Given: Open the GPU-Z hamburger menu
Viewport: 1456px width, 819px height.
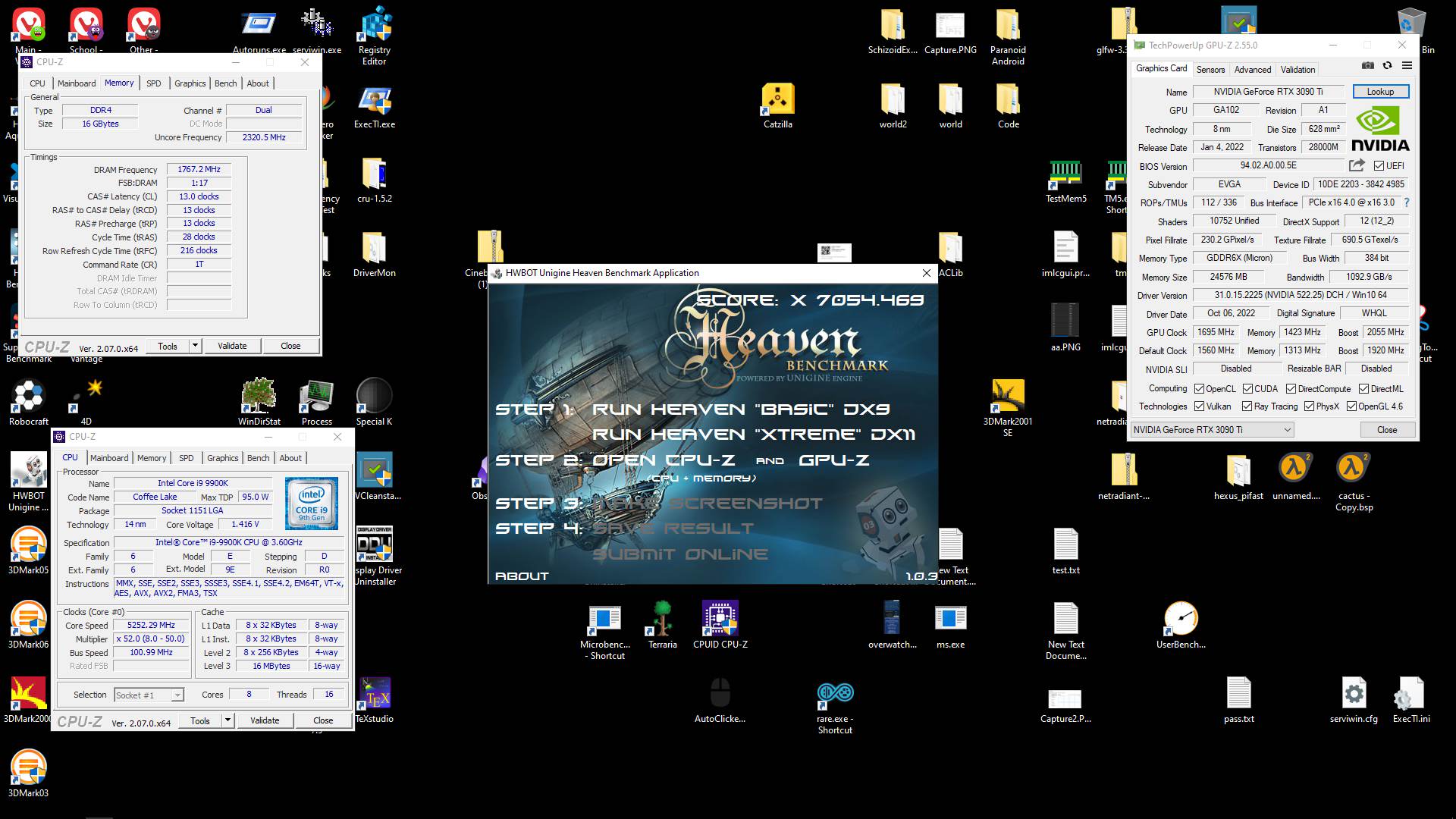Looking at the screenshot, I should (x=1407, y=66).
